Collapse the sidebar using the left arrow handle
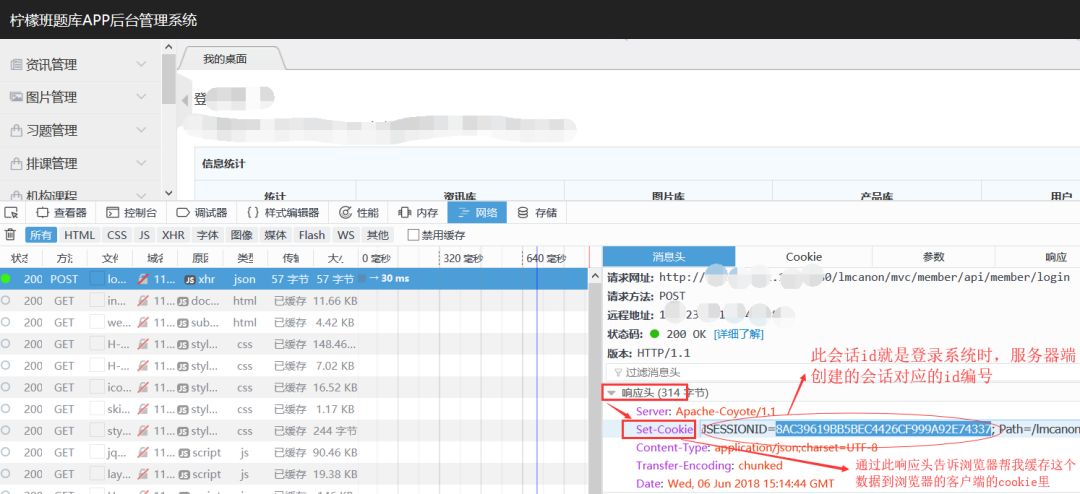 [x=185, y=101]
